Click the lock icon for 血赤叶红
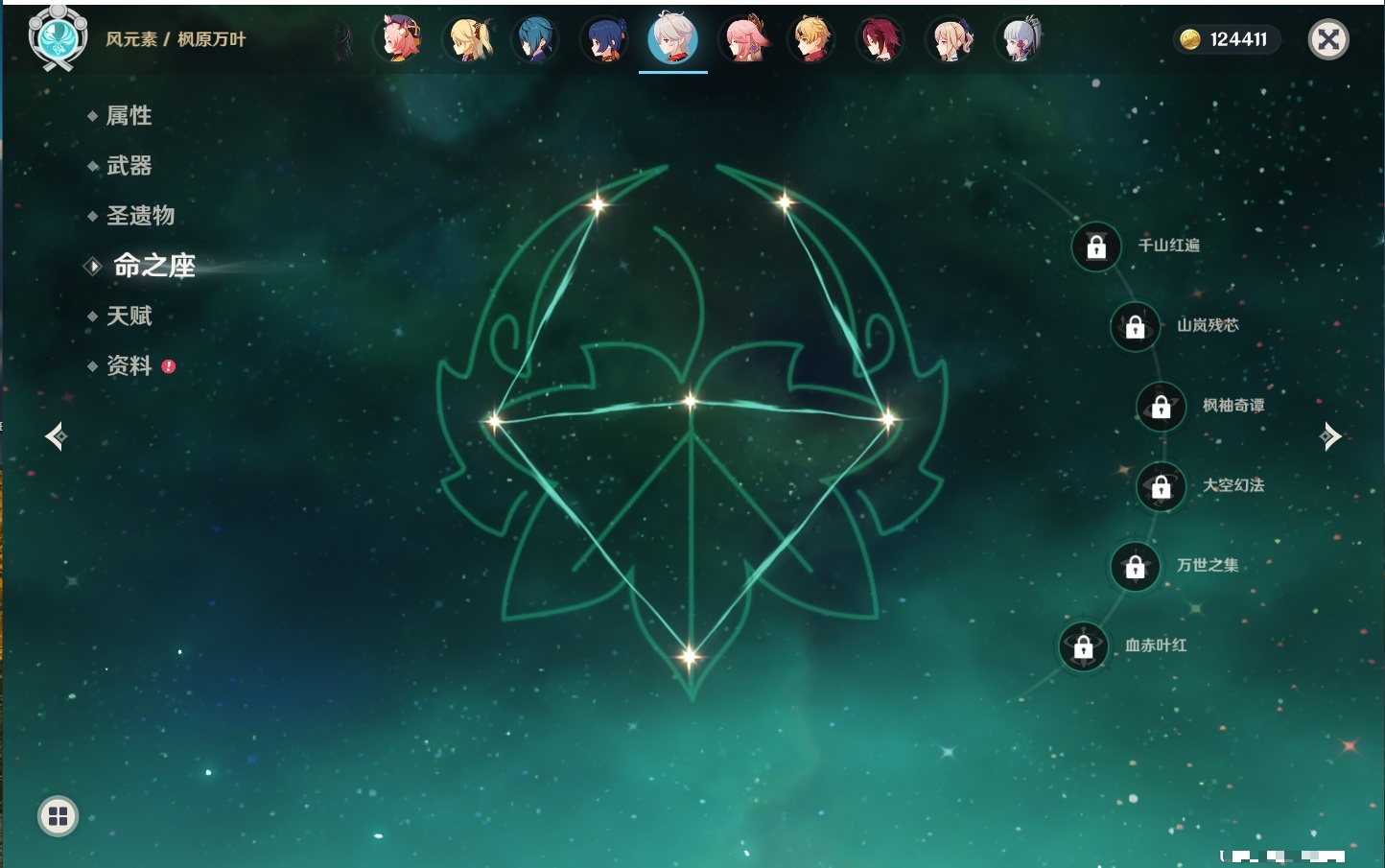1385x868 pixels. pos(1083,646)
